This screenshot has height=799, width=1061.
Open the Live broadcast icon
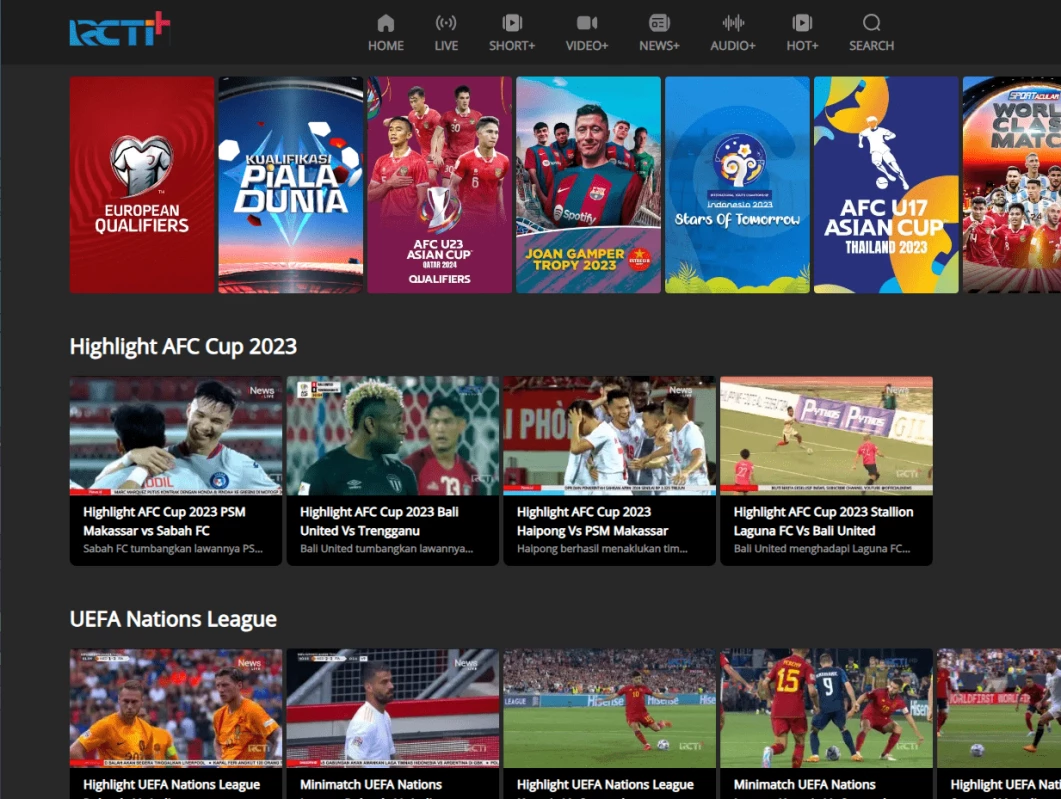pyautogui.click(x=446, y=23)
